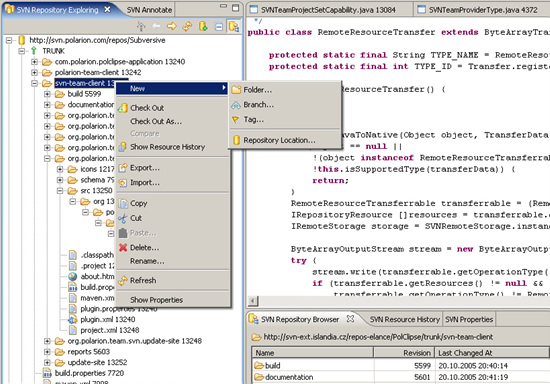Select documentation row in Repository Browser table
Image resolution: width=550 pixels, height=384 pixels.
400,377
